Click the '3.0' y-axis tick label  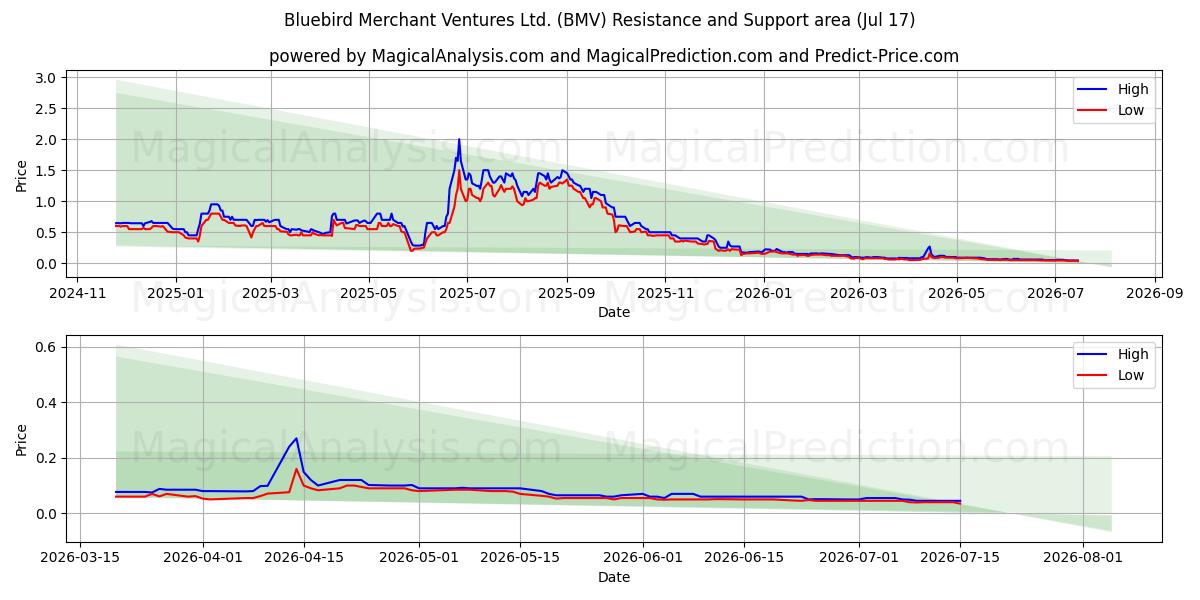pos(45,78)
